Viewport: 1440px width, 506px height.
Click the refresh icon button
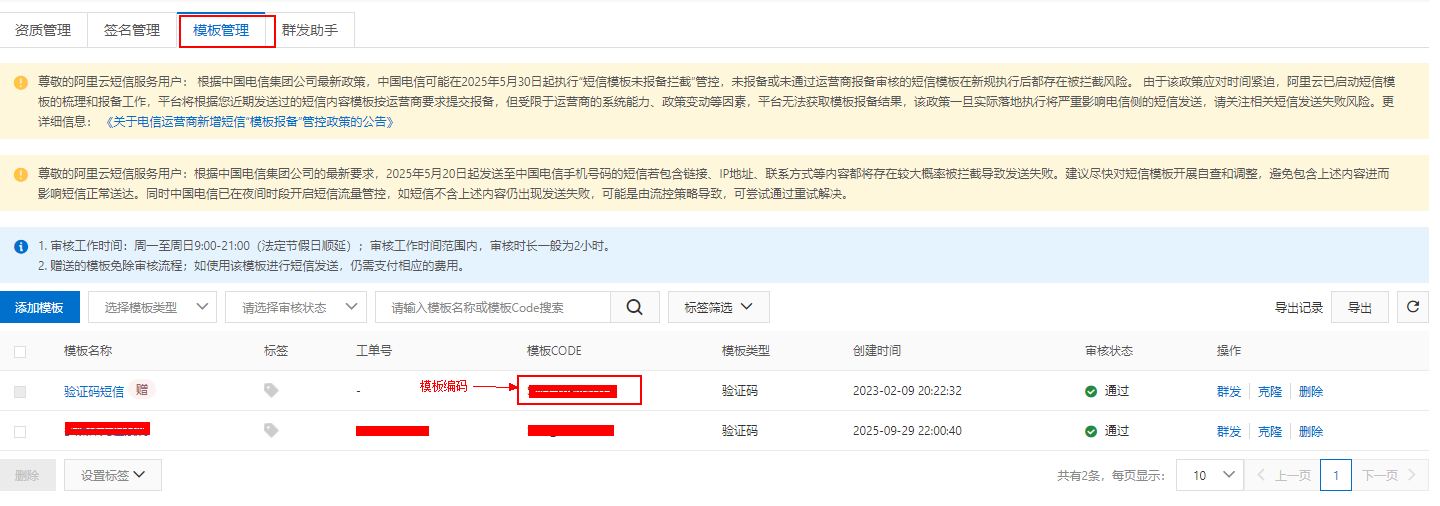(x=1412, y=308)
